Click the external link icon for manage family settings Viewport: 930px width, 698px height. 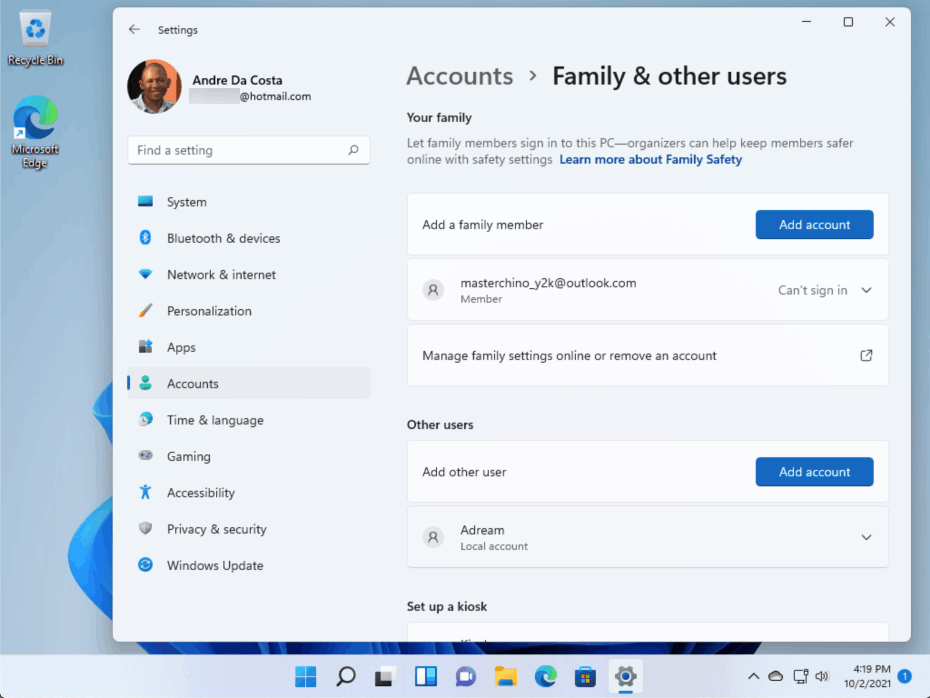[x=867, y=355]
